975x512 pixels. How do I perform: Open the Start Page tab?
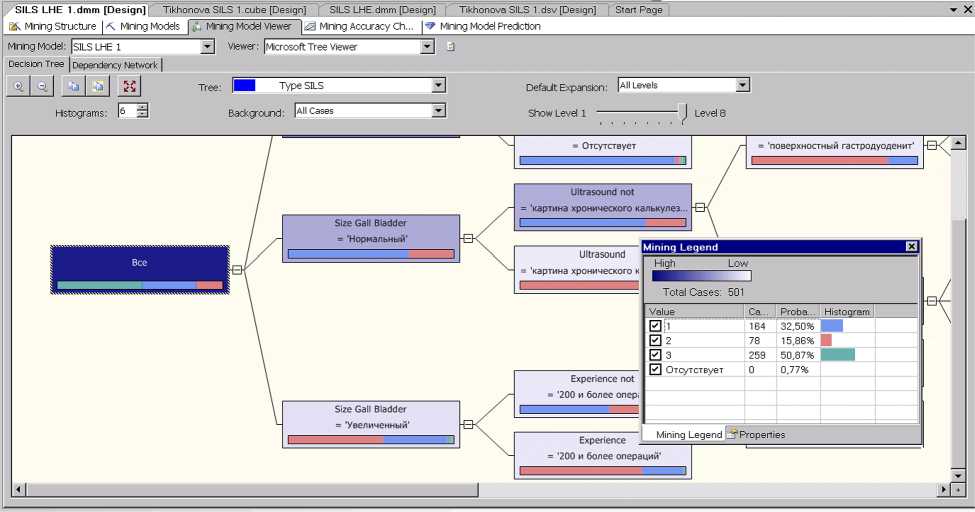coord(639,10)
